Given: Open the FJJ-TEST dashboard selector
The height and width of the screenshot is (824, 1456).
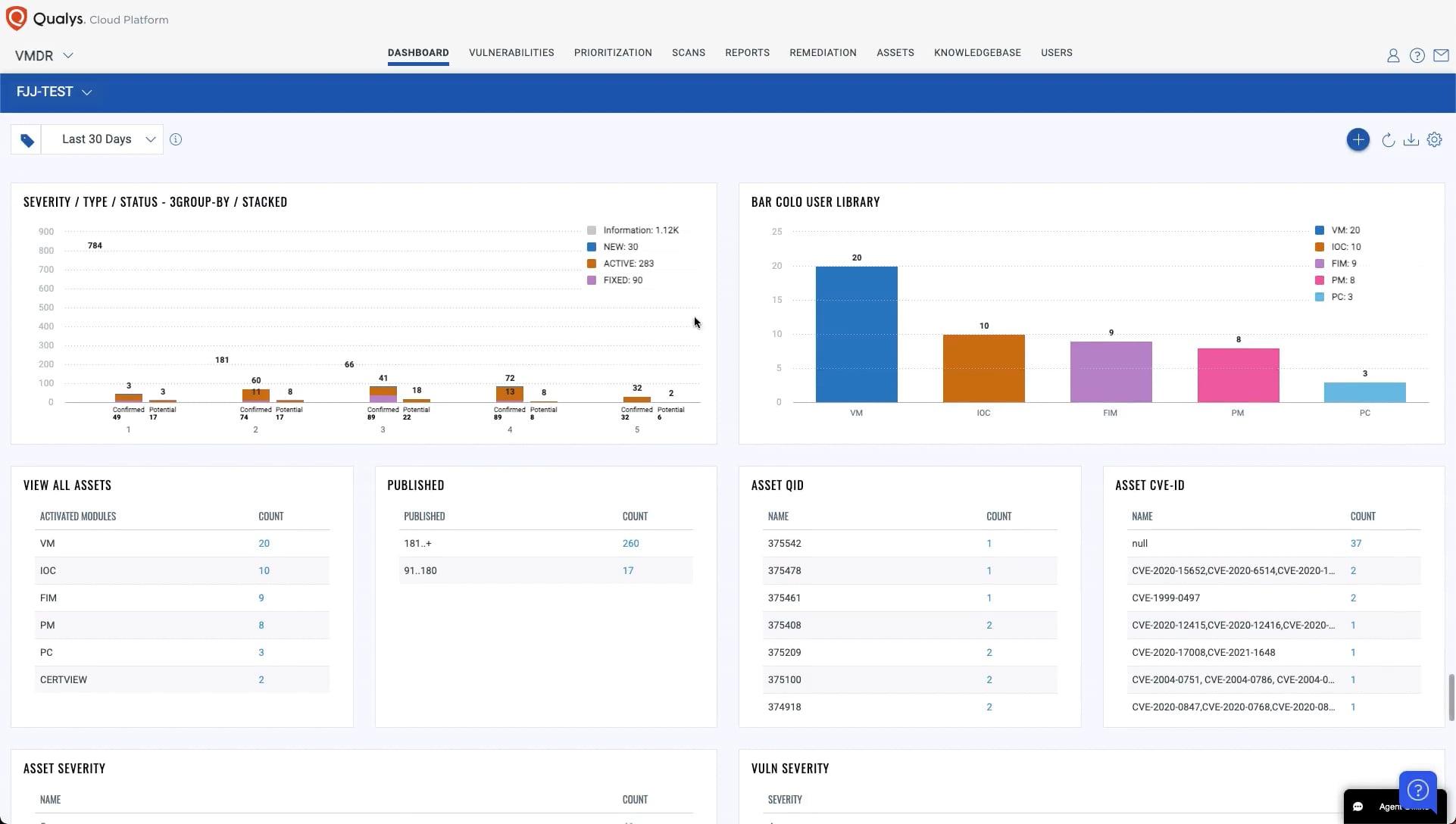Looking at the screenshot, I should click(x=54, y=92).
